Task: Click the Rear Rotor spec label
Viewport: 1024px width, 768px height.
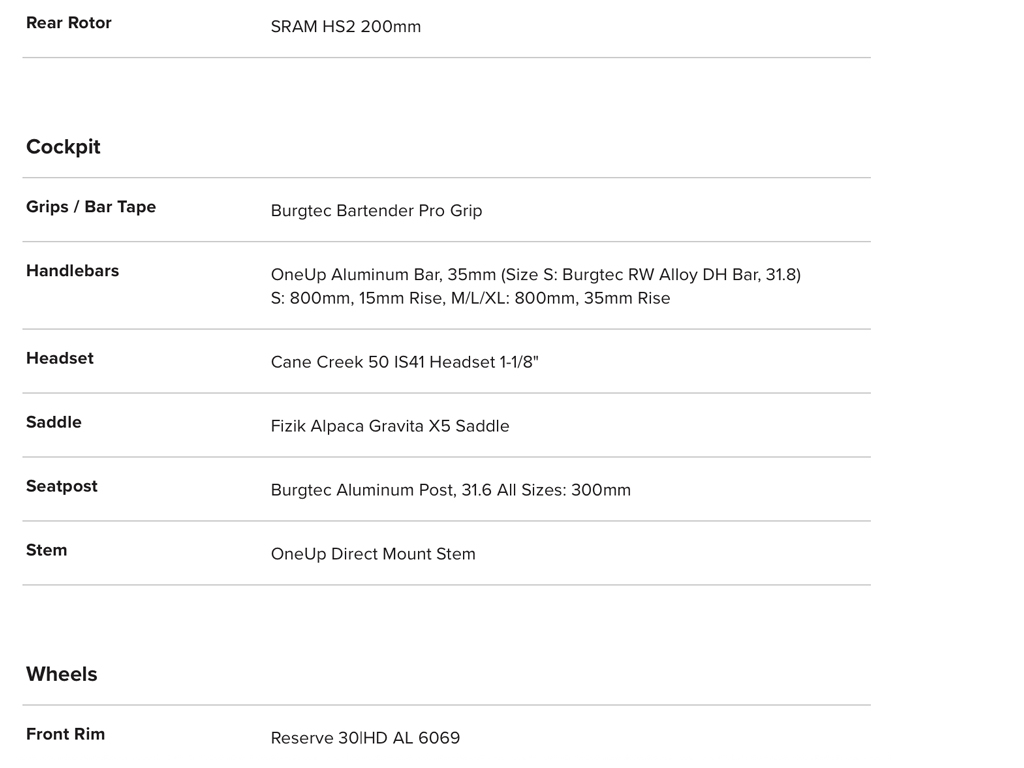Action: [x=68, y=23]
